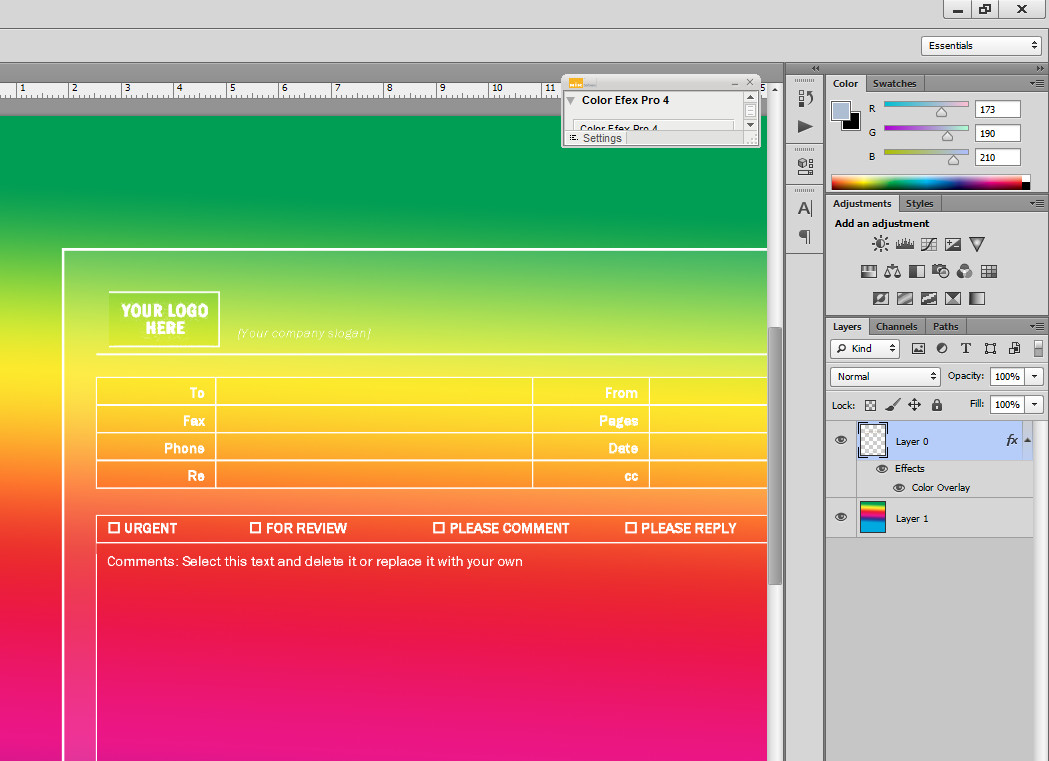Add a Posterize adjustment
The image size is (1049, 761).
tap(904, 298)
